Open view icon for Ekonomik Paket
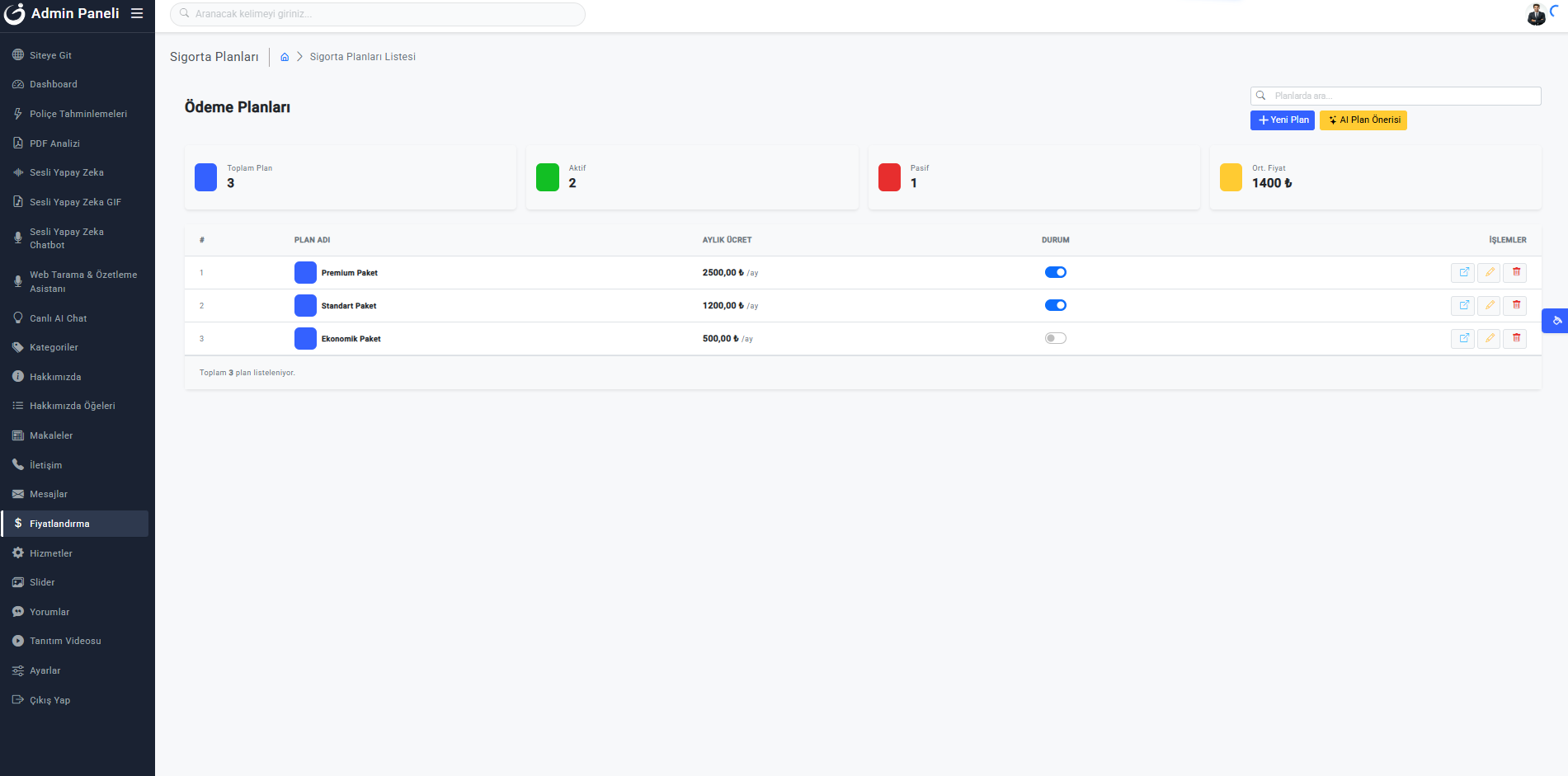Screen dimensions: 1568x776 pyautogui.click(x=1463, y=338)
